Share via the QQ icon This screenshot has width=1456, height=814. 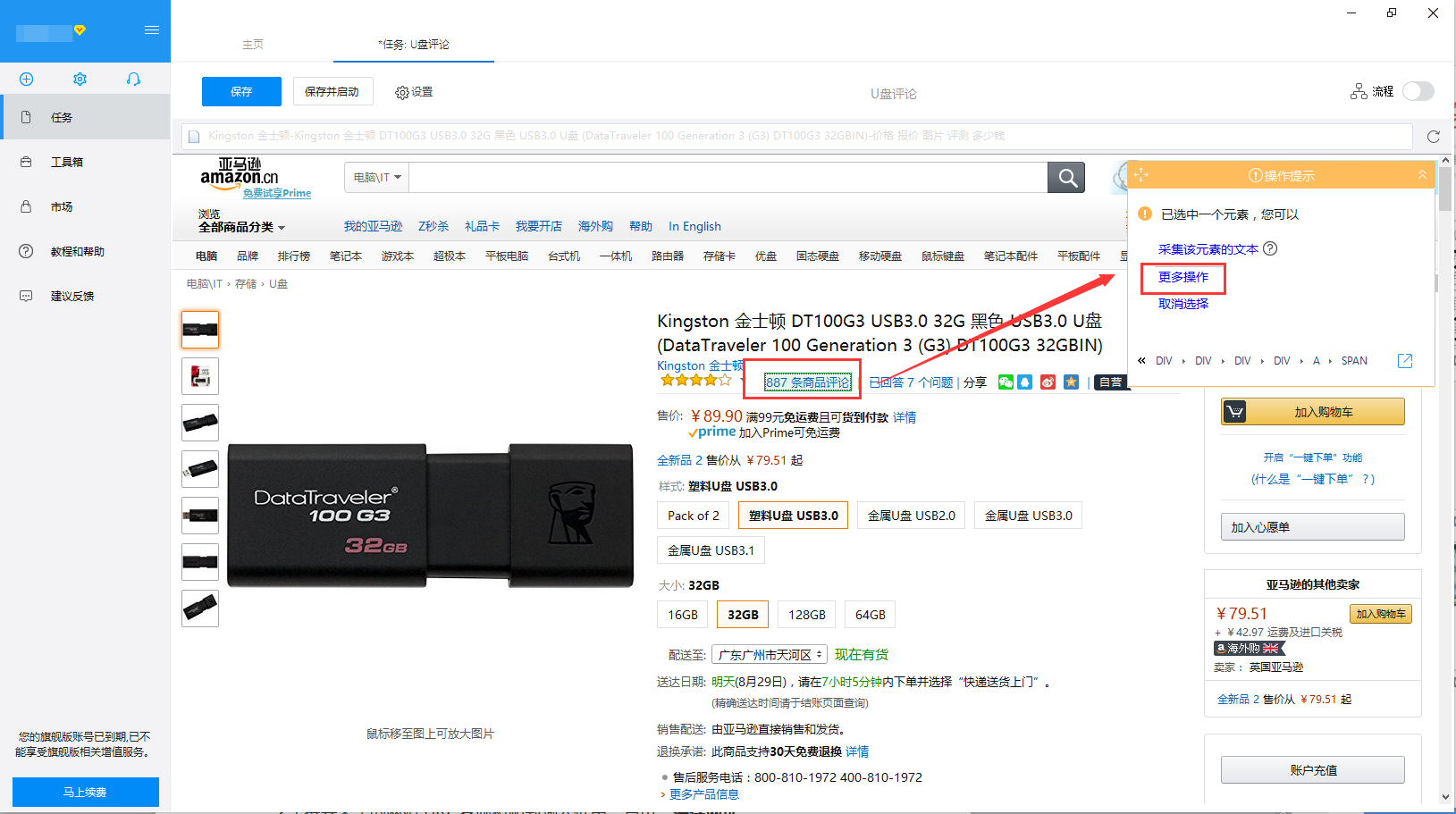point(1025,382)
